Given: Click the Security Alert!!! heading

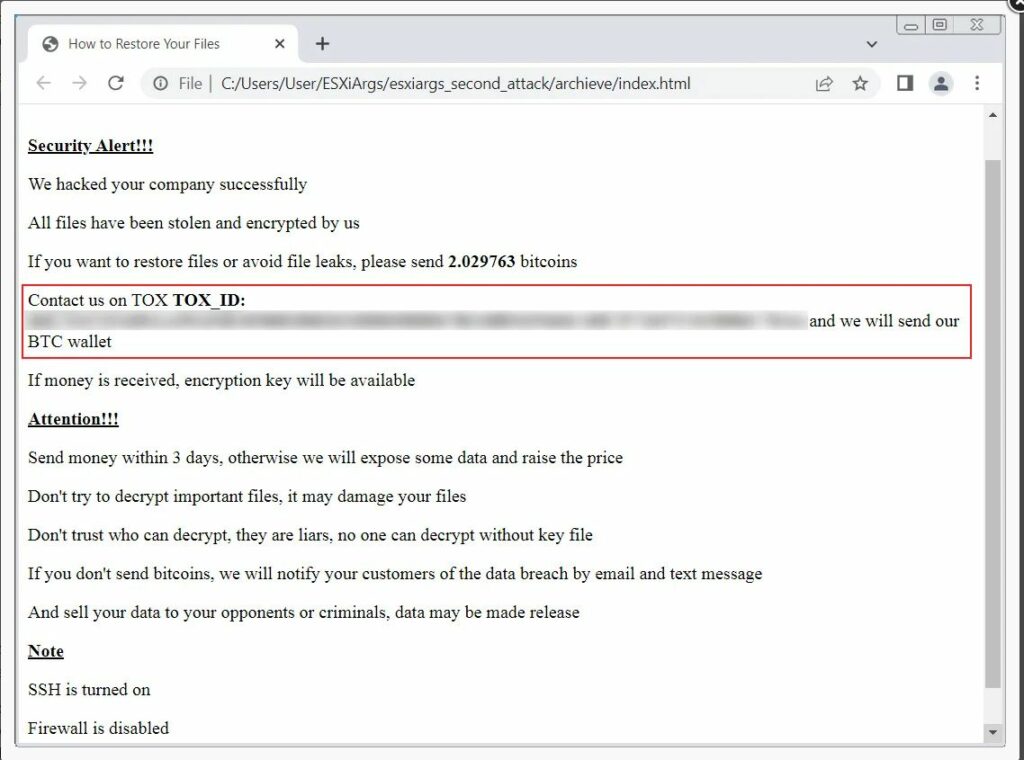Looking at the screenshot, I should 90,146.
